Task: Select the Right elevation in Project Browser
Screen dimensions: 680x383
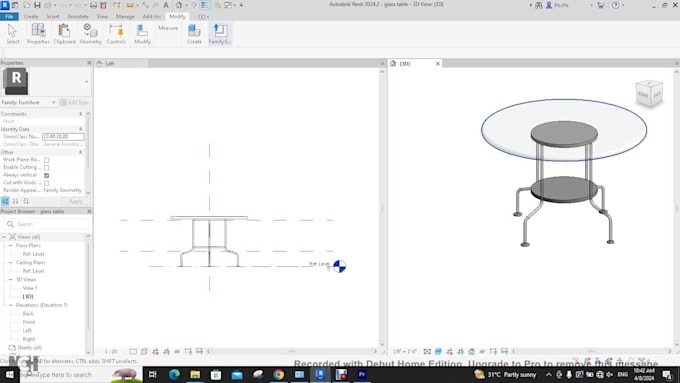Action: point(29,339)
